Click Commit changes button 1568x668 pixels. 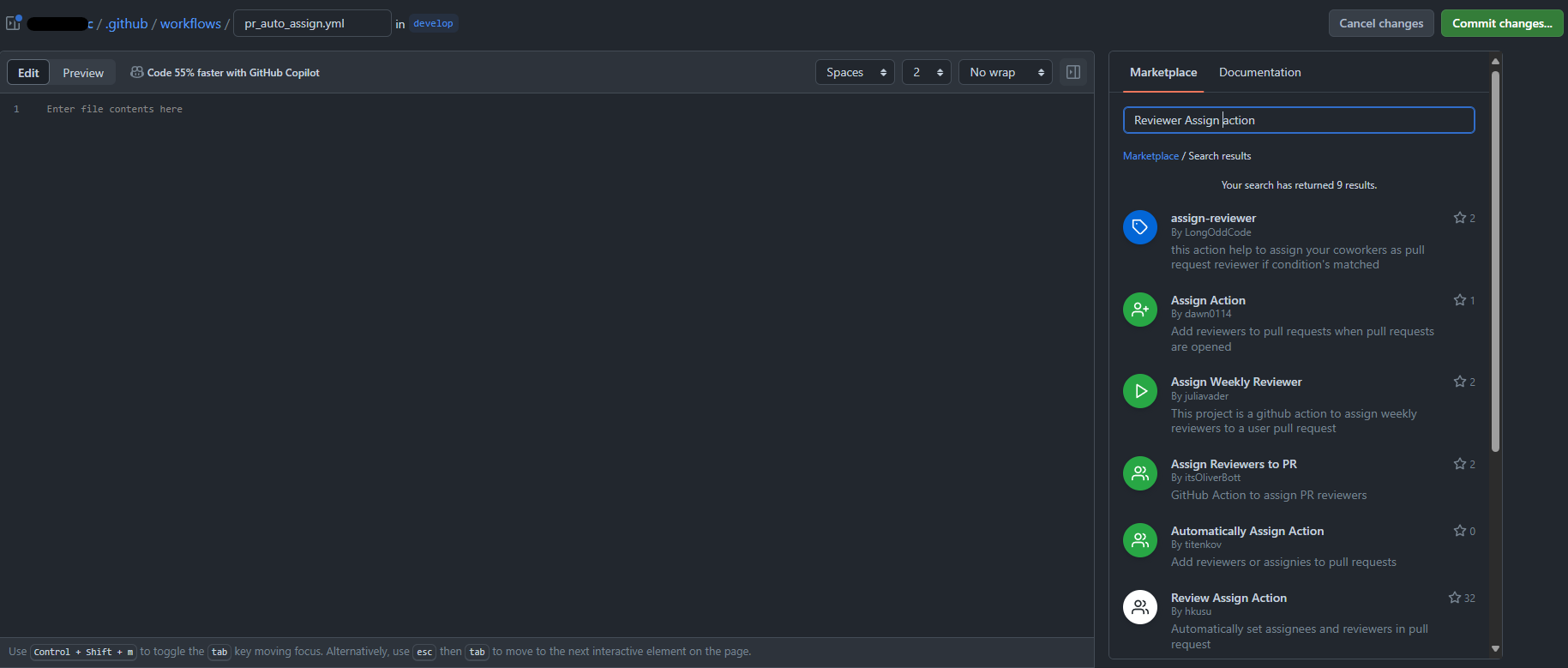pyautogui.click(x=1502, y=23)
